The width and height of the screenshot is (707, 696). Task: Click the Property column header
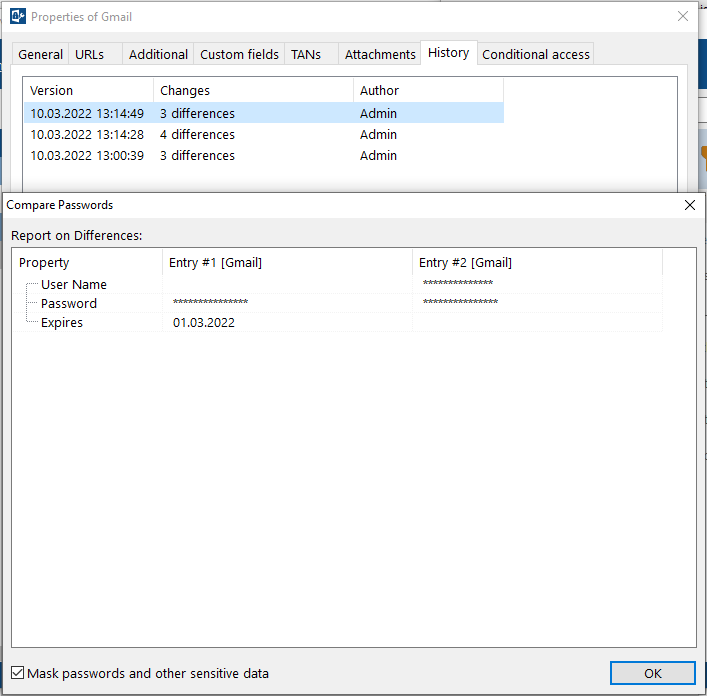(87, 262)
